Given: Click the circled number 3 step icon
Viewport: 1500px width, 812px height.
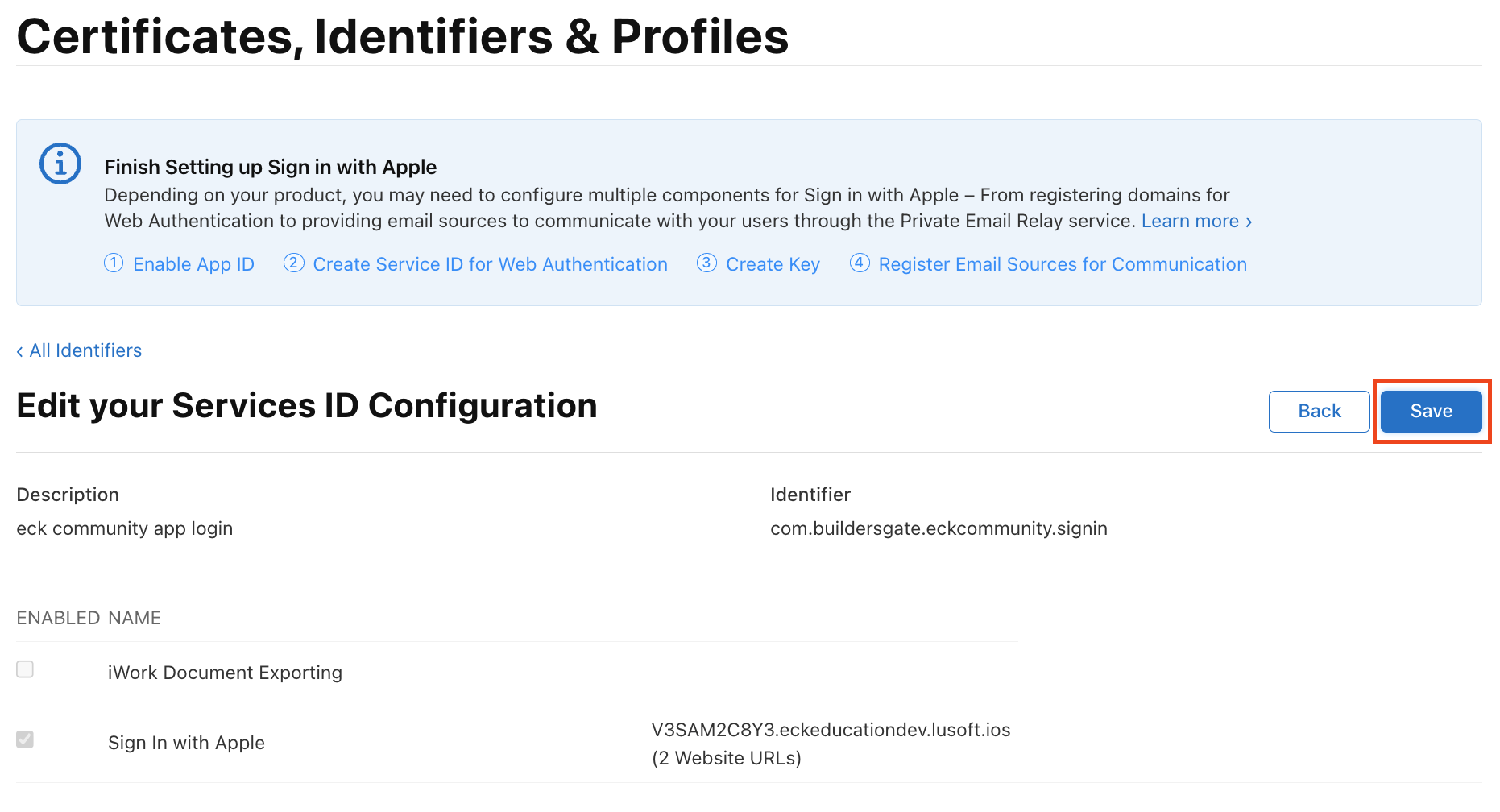Looking at the screenshot, I should (706, 263).
